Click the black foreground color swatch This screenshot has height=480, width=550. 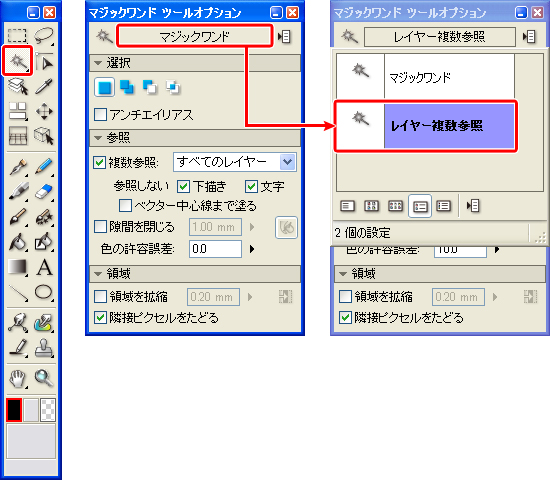14,409
